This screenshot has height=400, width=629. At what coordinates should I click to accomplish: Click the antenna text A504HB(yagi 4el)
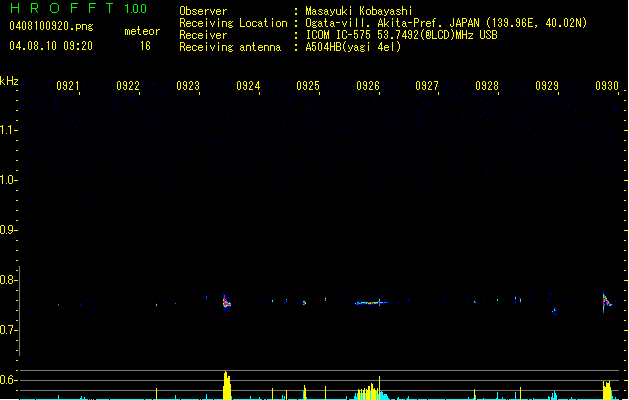click(353, 47)
